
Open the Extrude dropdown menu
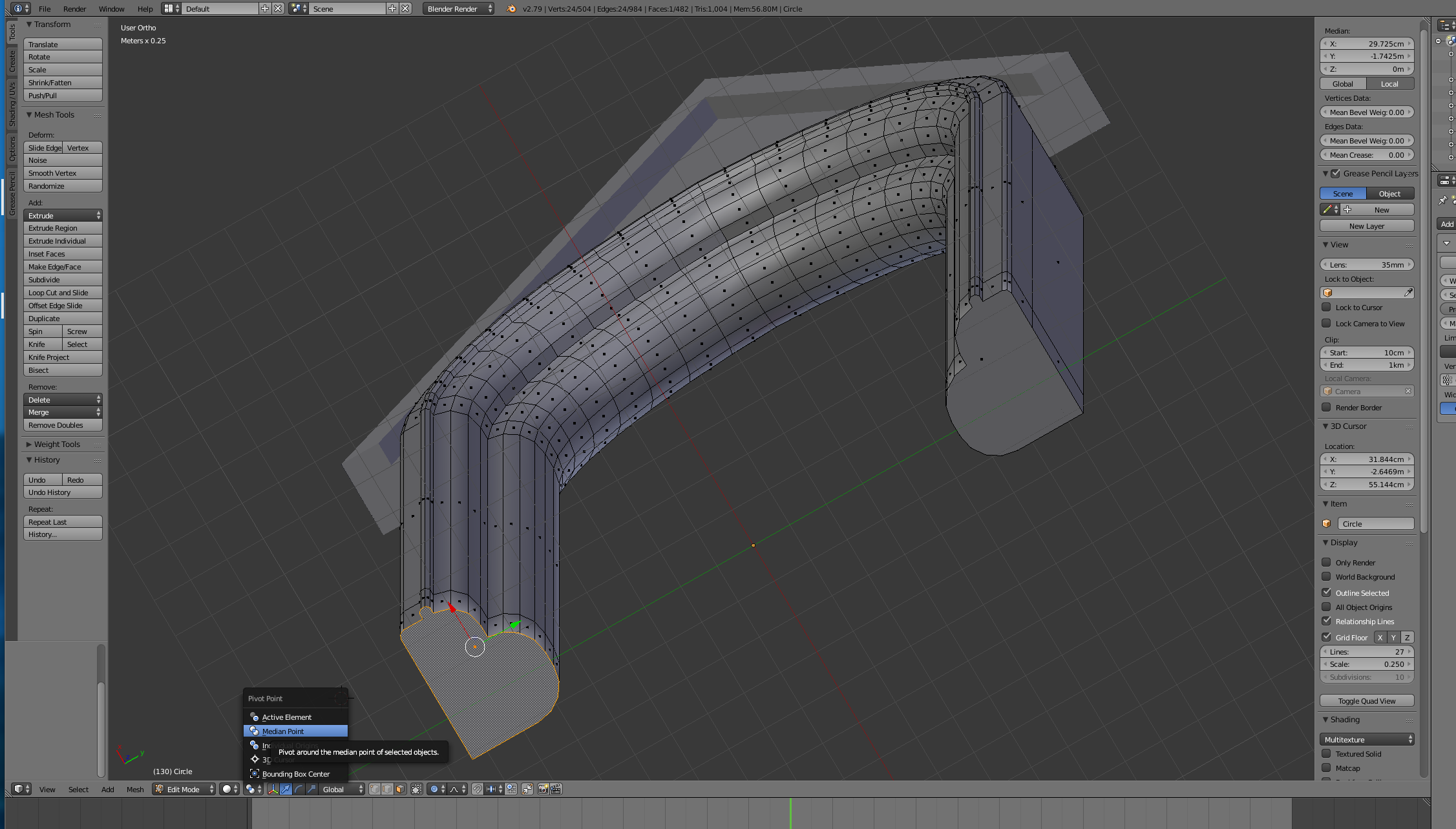coord(63,215)
